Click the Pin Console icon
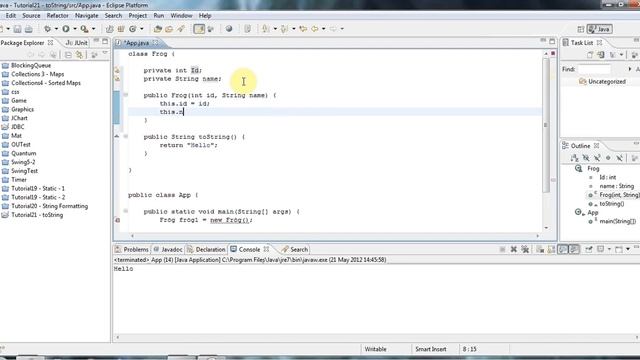The width and height of the screenshot is (640, 360). [589, 249]
